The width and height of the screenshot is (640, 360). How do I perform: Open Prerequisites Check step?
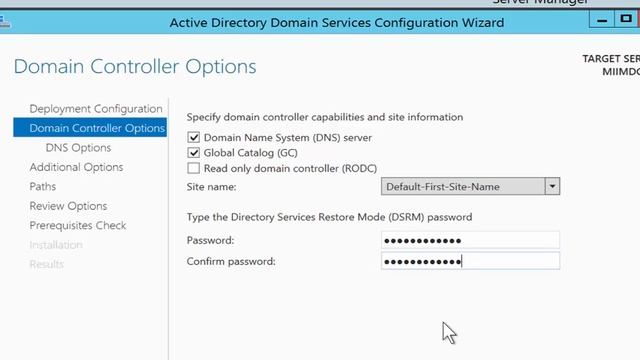(x=78, y=225)
